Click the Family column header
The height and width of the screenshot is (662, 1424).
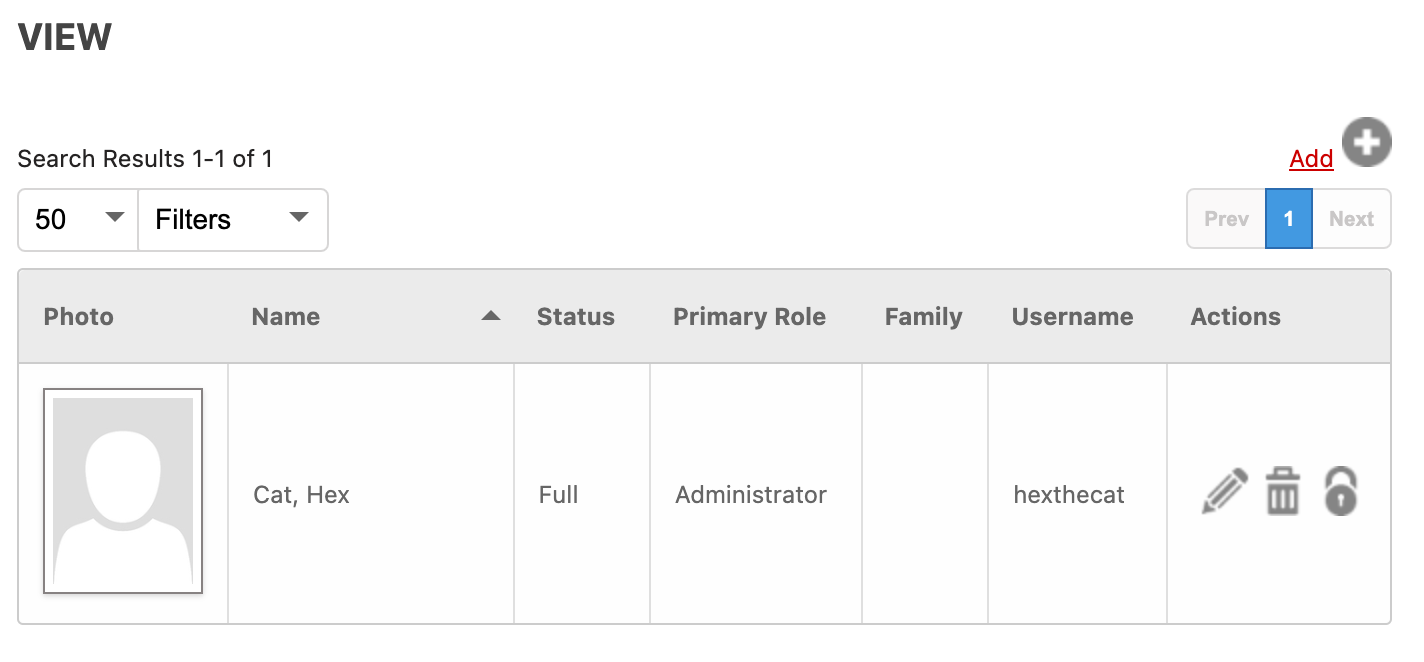[x=923, y=317]
